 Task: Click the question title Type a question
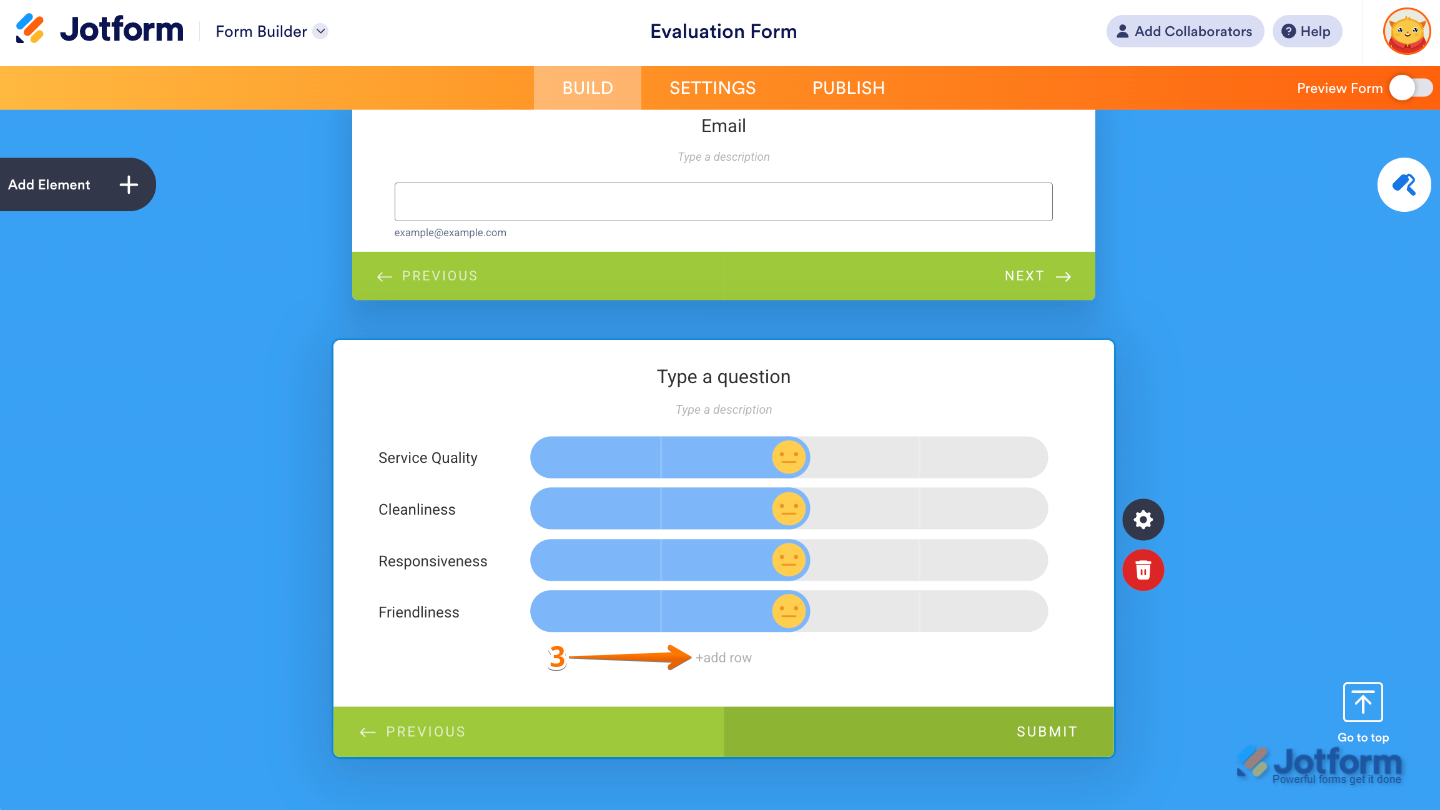point(723,377)
